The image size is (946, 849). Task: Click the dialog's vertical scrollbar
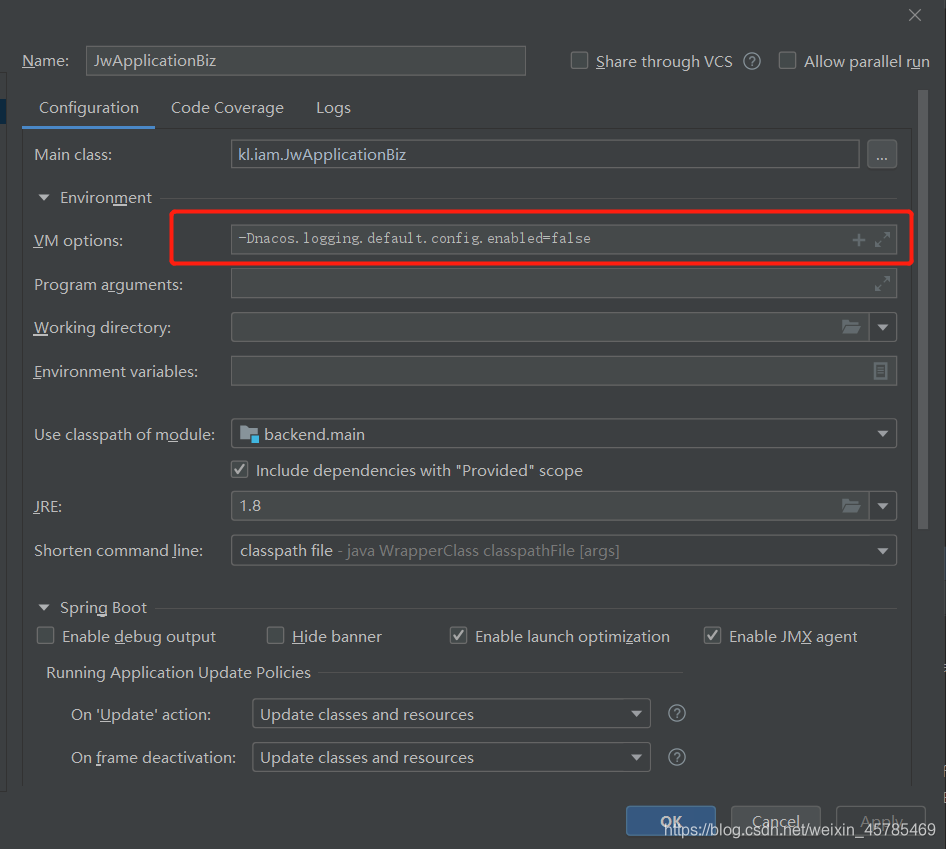pos(922,310)
